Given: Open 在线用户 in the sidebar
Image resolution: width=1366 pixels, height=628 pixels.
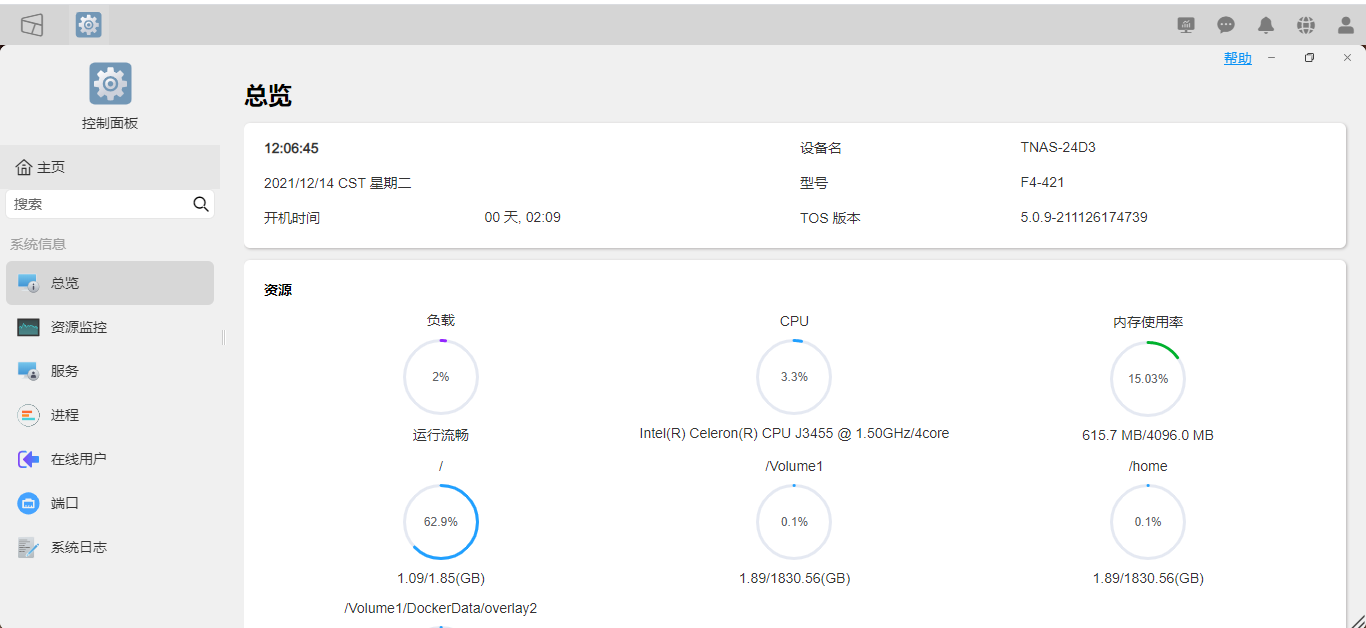Looking at the screenshot, I should 110,459.
